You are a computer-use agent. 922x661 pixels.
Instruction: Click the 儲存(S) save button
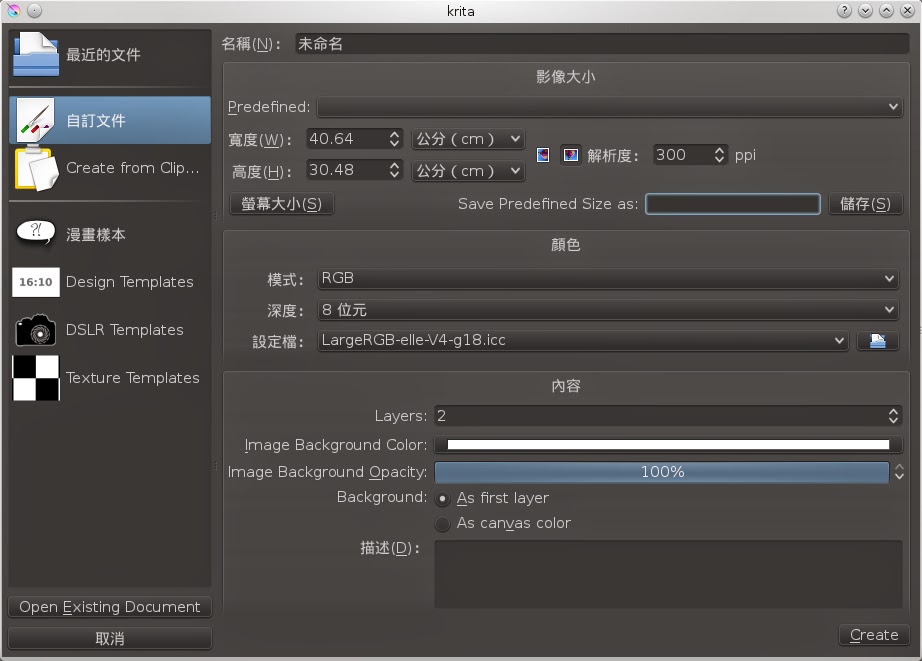pyautogui.click(x=865, y=204)
